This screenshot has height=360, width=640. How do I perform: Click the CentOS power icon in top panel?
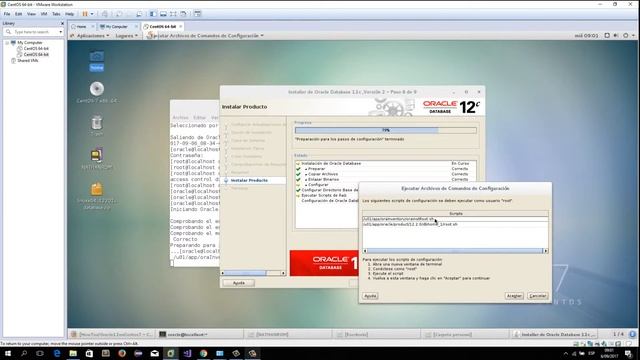(626, 36)
